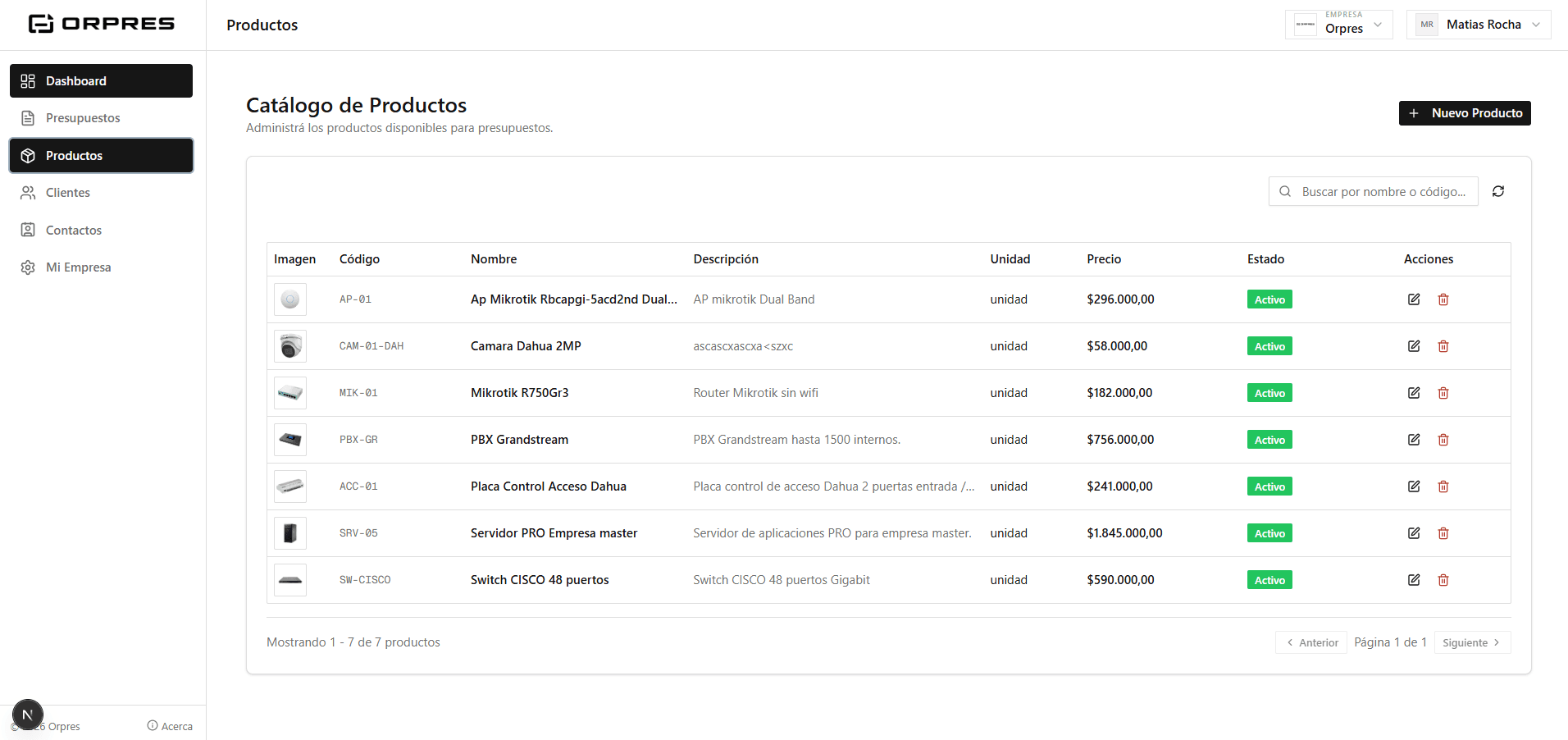Viewport: 1568px width, 740px height.
Task: Edit Servidor PRO Empresa master
Action: click(x=1414, y=533)
